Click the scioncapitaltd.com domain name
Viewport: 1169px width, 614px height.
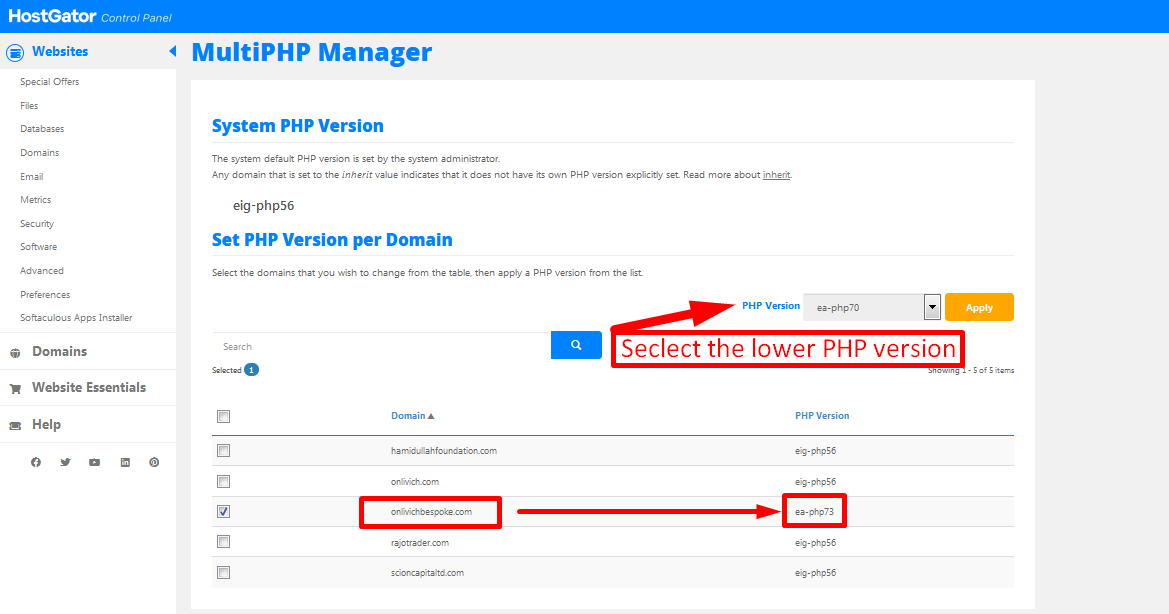click(427, 573)
